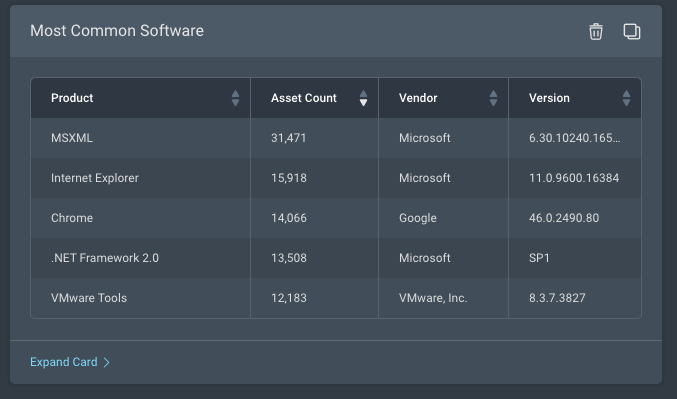Select the Chrome product entry
This screenshot has height=399, width=677.
[x=72, y=218]
